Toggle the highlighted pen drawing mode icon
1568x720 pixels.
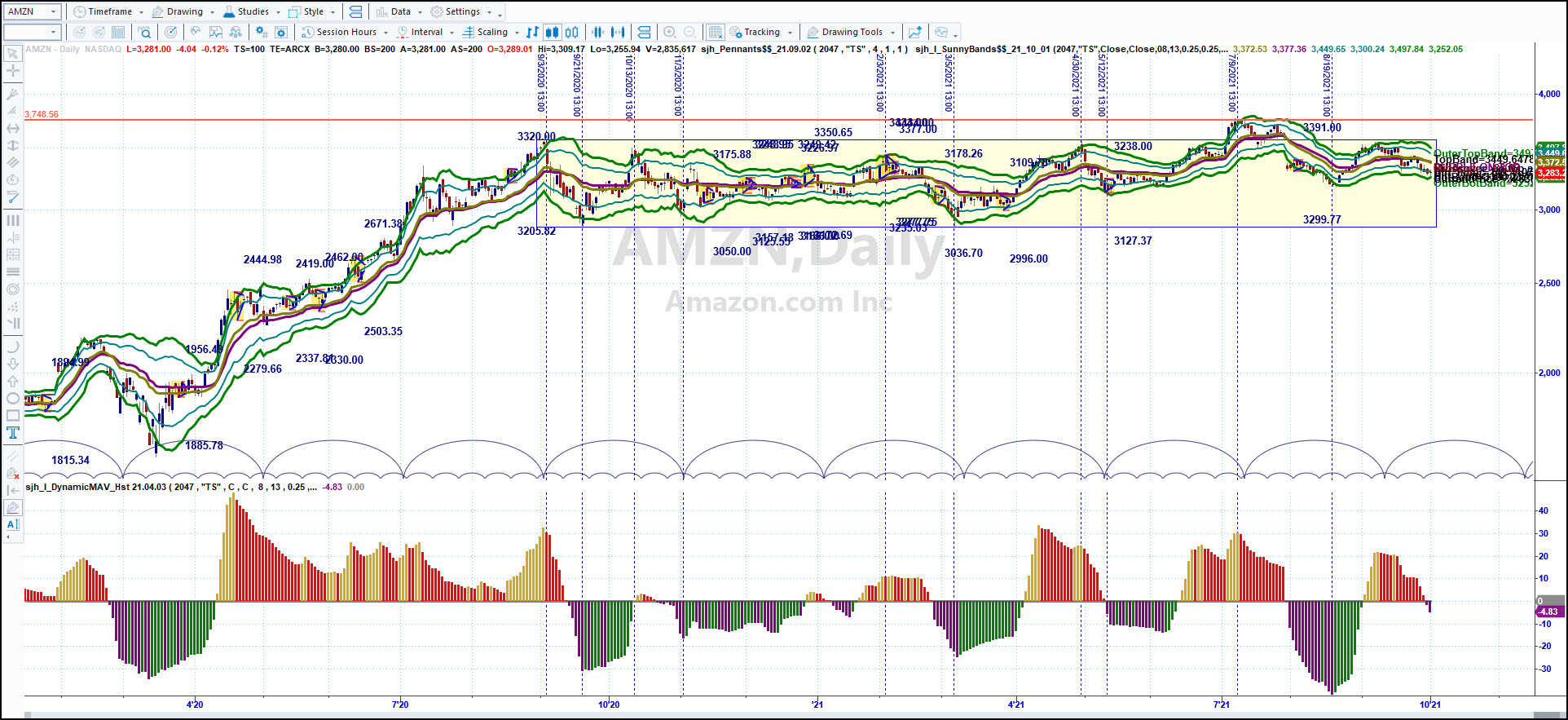pyautogui.click(x=13, y=507)
